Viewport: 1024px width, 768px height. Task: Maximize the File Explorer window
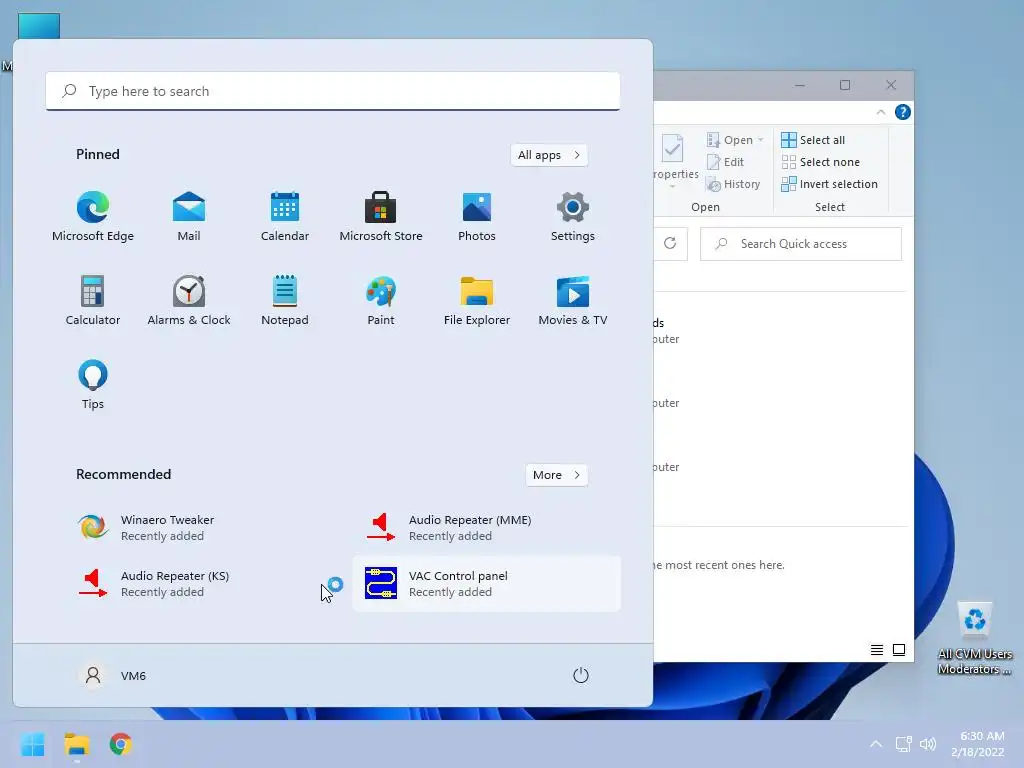pyautogui.click(x=845, y=85)
